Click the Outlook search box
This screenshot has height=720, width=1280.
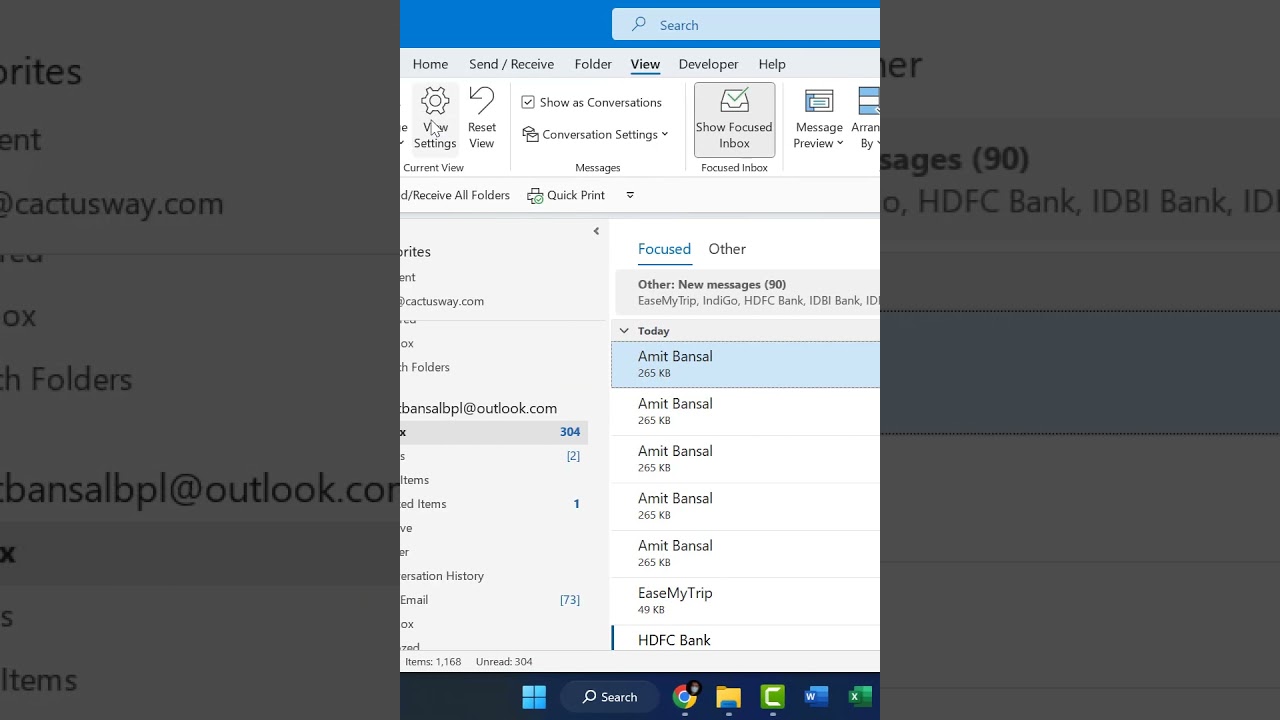tap(746, 25)
